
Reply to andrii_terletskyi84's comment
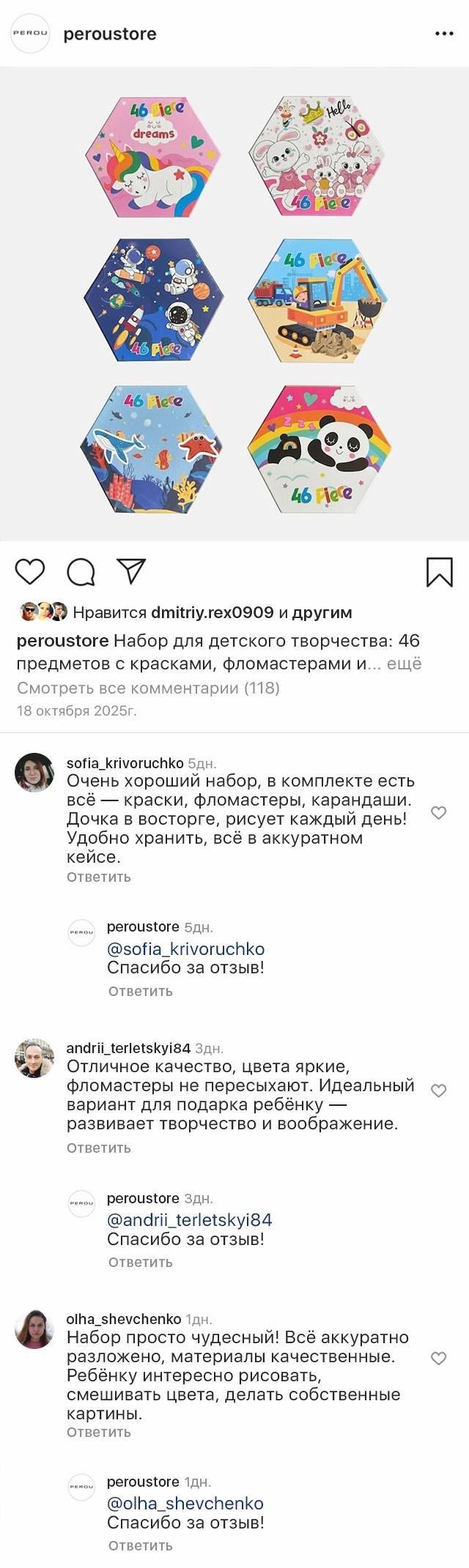click(98, 1148)
